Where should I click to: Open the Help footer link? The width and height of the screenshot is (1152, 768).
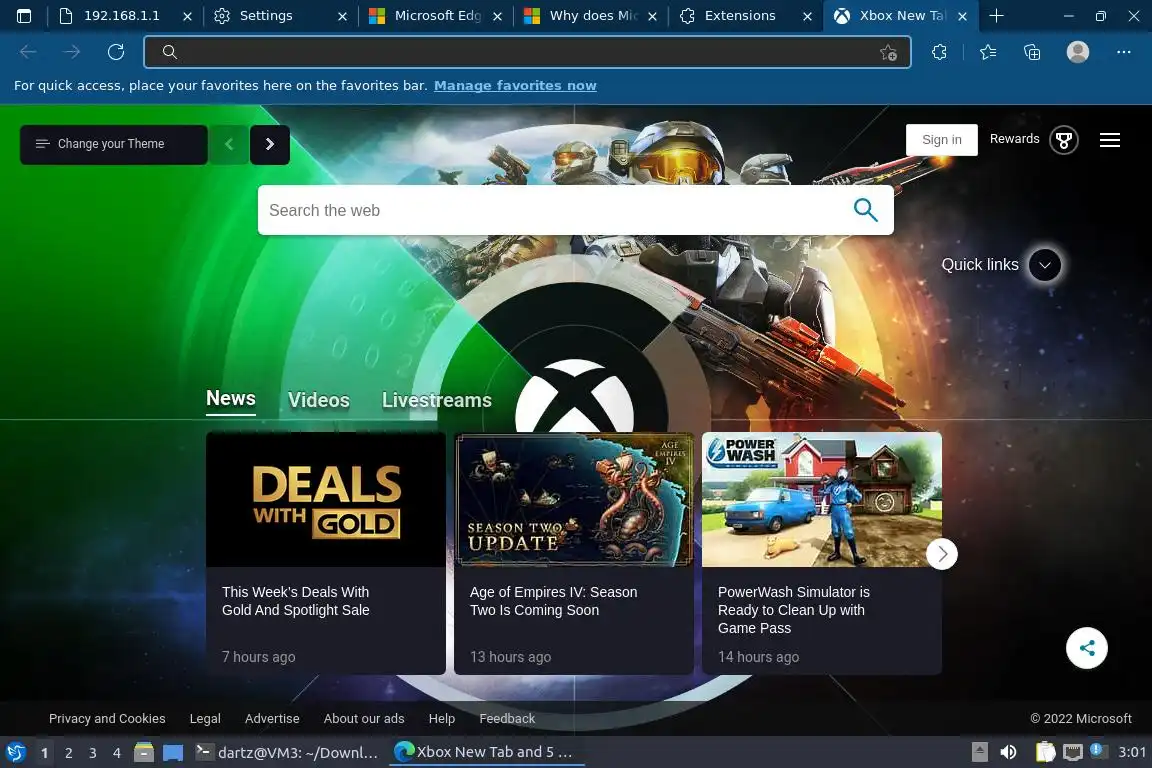pos(442,719)
